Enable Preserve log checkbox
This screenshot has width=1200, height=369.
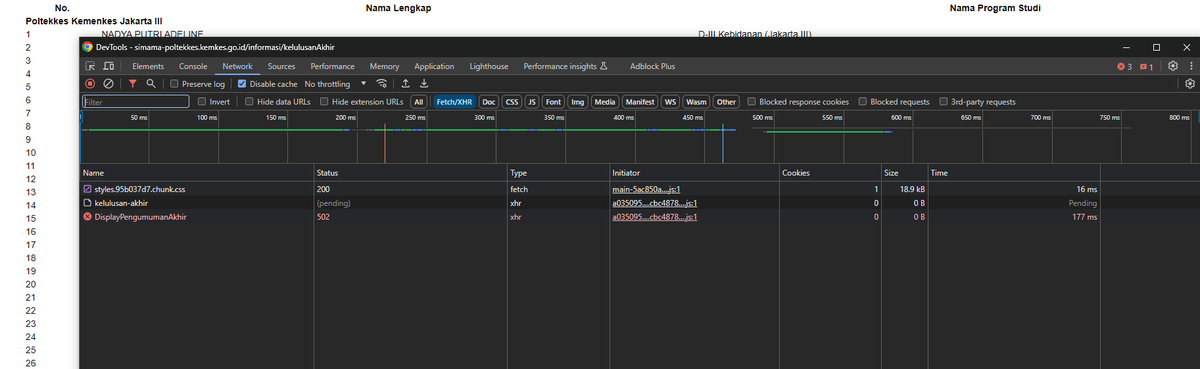click(x=175, y=84)
